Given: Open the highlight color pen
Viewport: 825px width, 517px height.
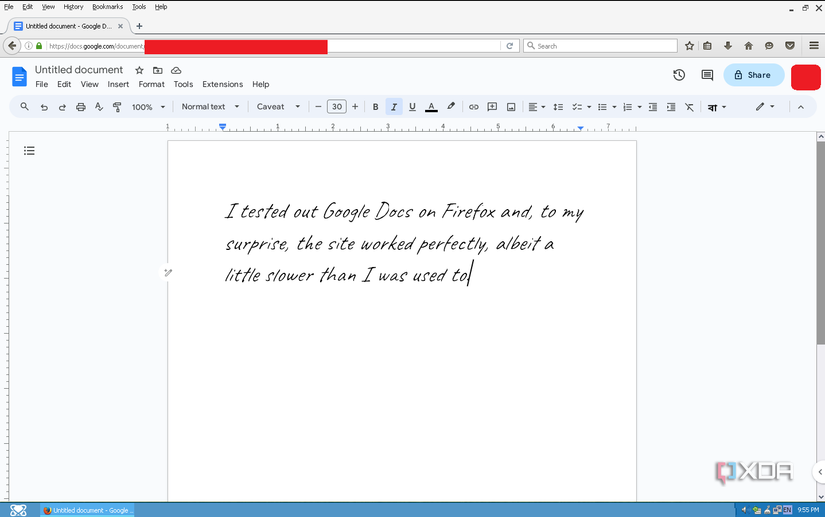Looking at the screenshot, I should coord(451,107).
